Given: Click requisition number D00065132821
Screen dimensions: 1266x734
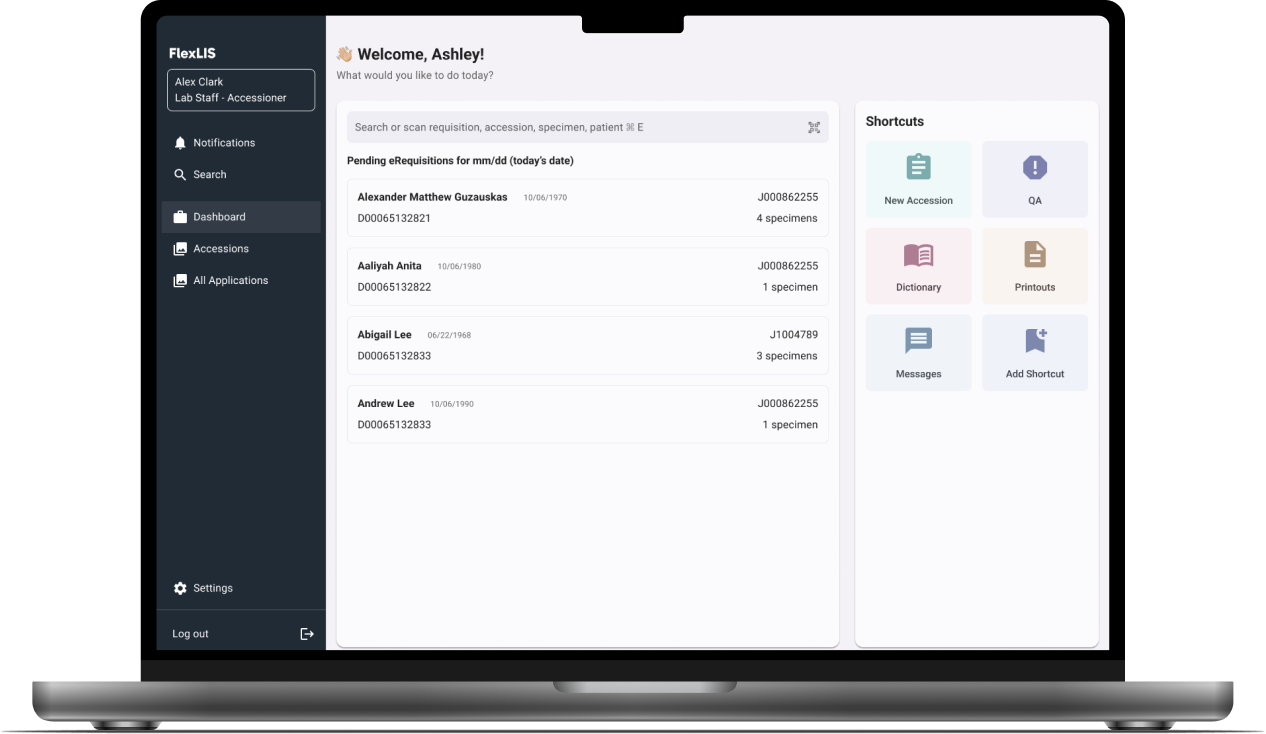Looking at the screenshot, I should pos(394,218).
